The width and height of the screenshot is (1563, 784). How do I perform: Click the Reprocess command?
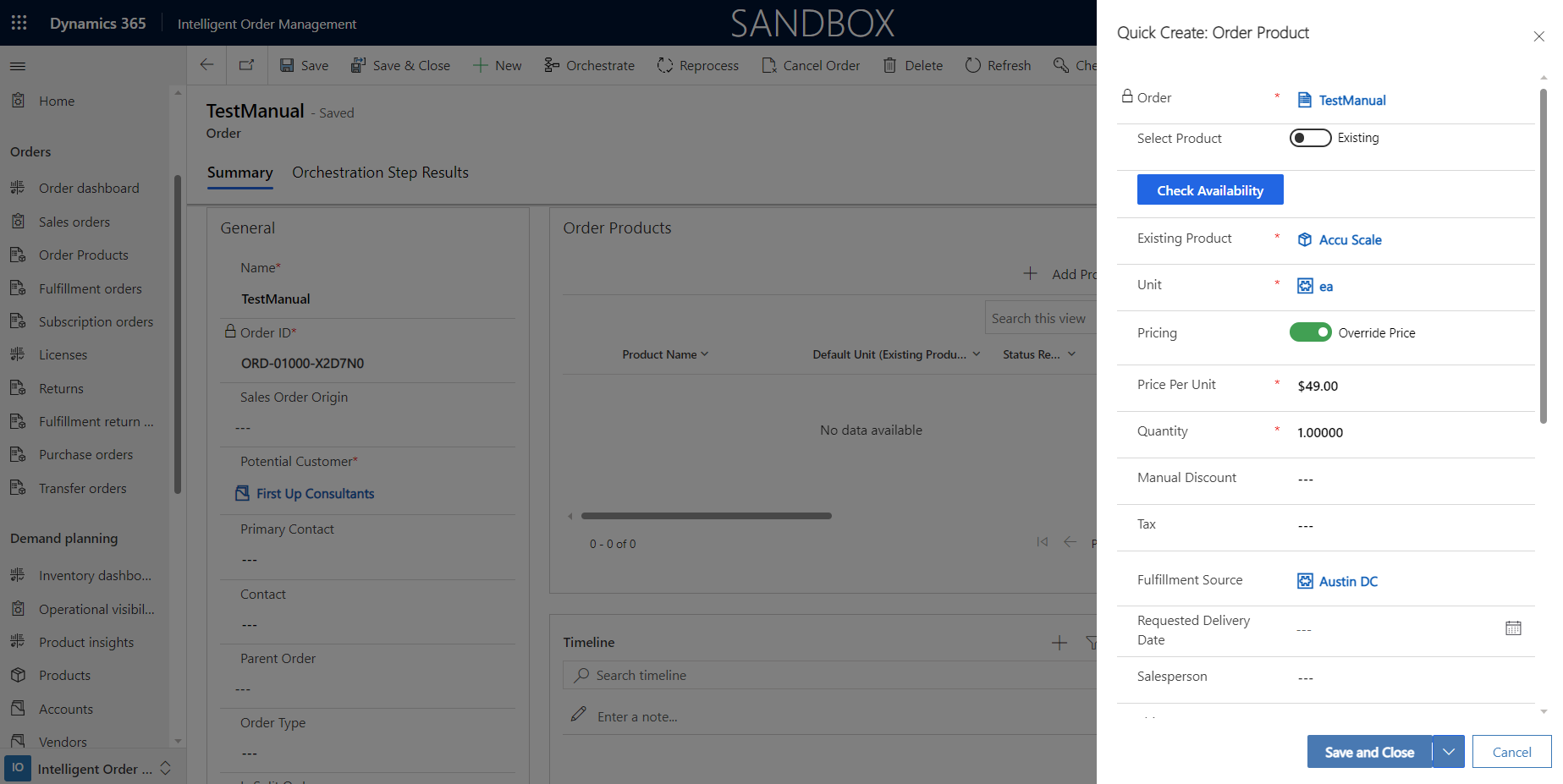pos(697,65)
